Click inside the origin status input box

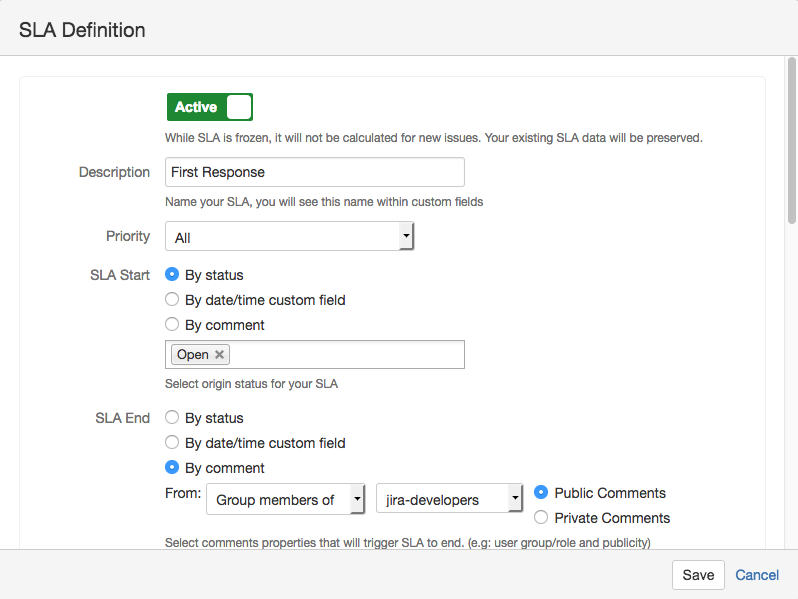pyautogui.click(x=345, y=355)
